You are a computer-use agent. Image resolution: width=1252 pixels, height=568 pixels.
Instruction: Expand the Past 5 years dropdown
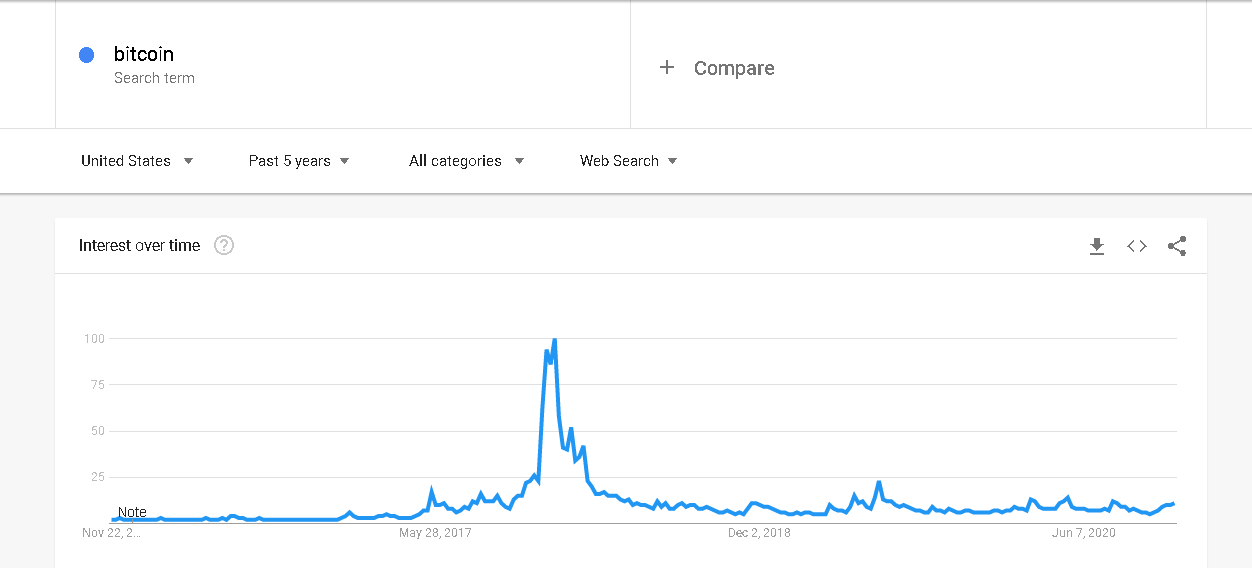coord(299,161)
